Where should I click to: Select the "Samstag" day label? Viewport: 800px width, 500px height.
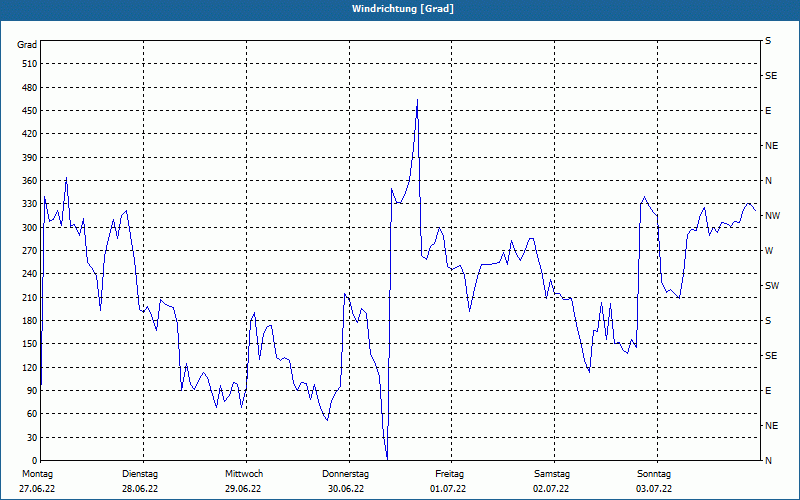pyautogui.click(x=552, y=474)
